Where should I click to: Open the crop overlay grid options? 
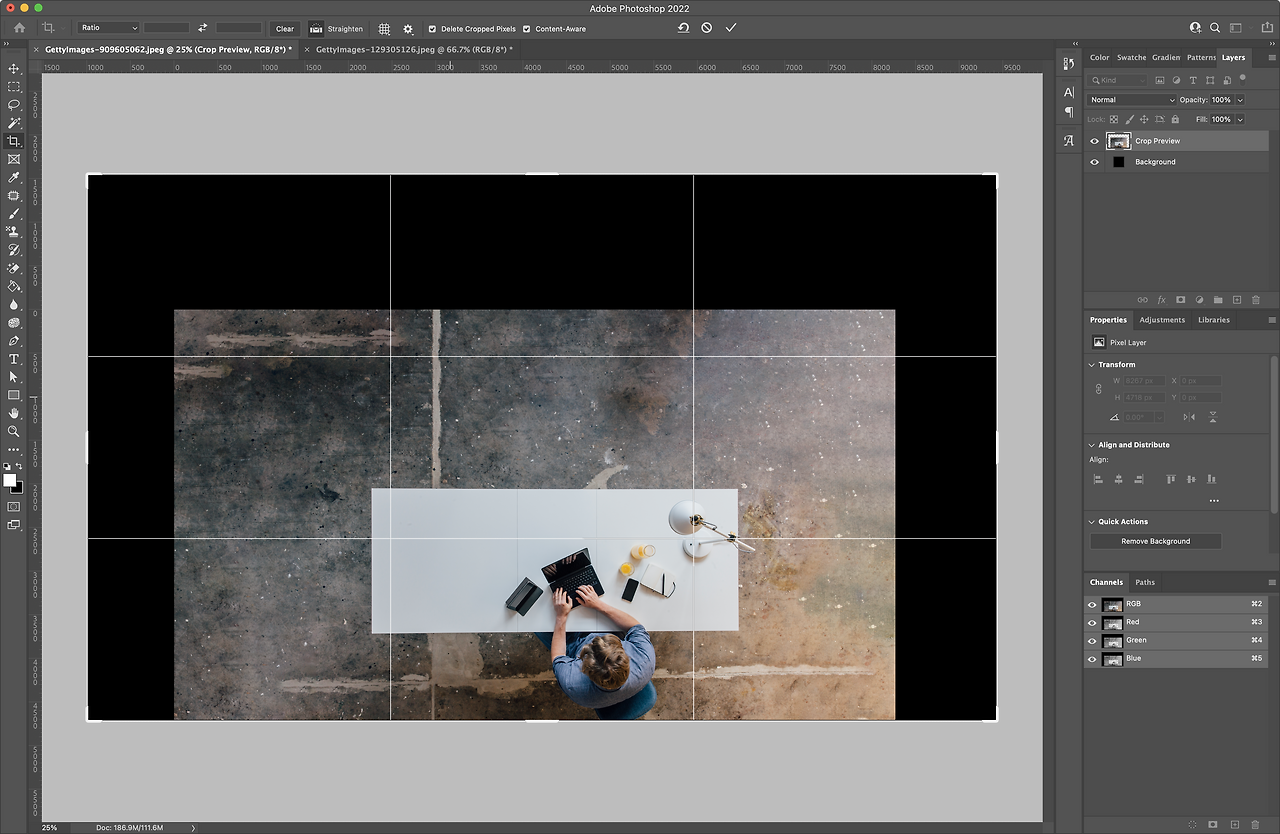pyautogui.click(x=384, y=29)
